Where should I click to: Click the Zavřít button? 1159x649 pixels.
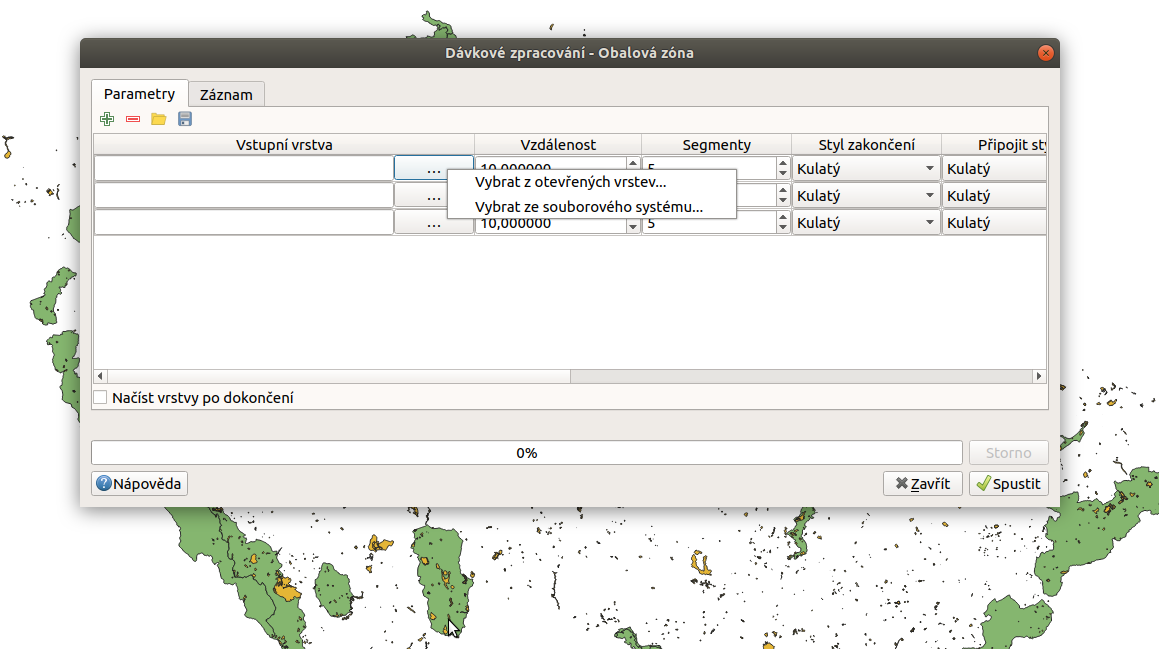click(922, 483)
